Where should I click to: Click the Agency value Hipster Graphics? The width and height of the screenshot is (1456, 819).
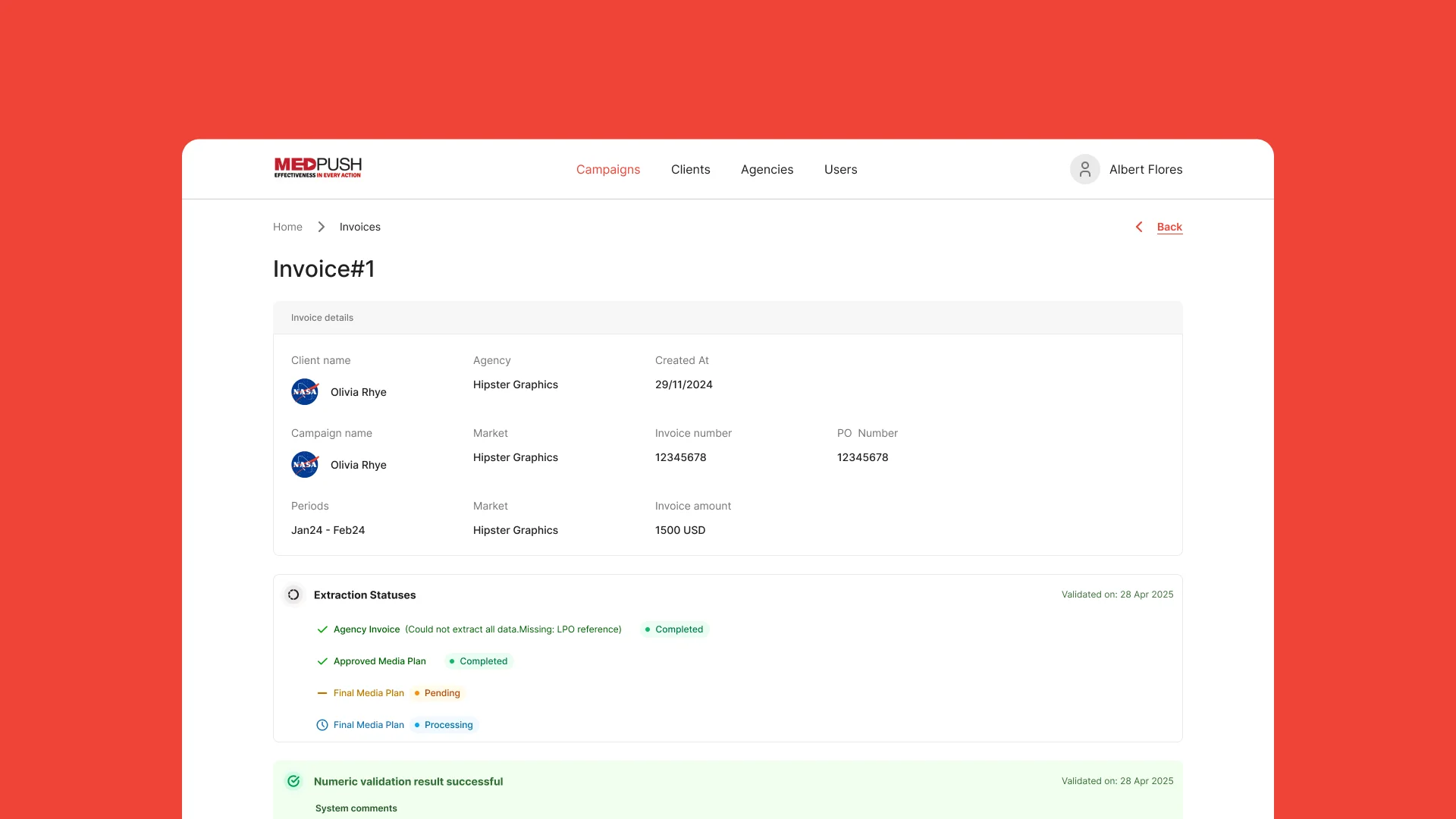(x=516, y=384)
